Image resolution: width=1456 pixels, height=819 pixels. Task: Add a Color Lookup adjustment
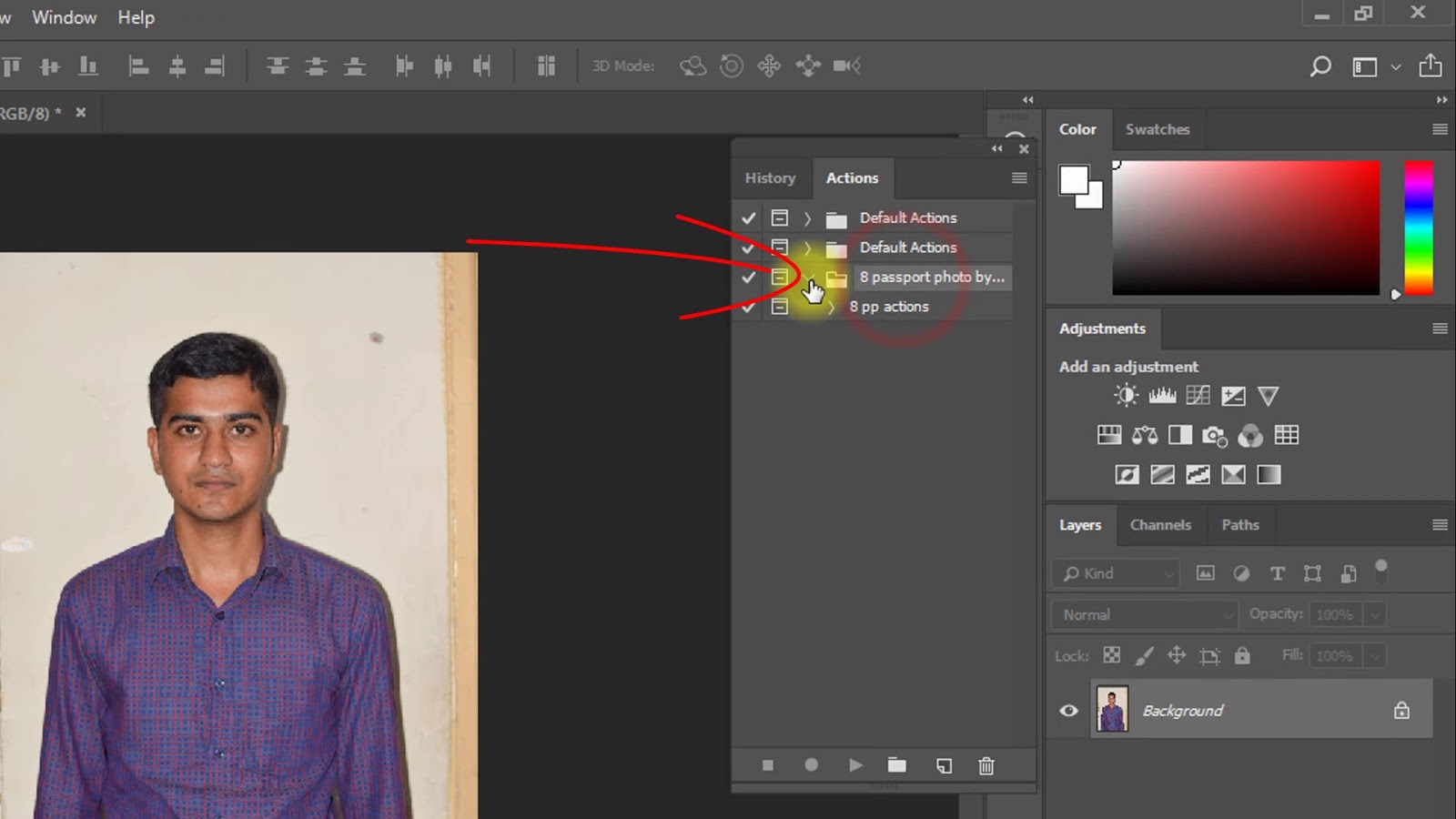1287,435
